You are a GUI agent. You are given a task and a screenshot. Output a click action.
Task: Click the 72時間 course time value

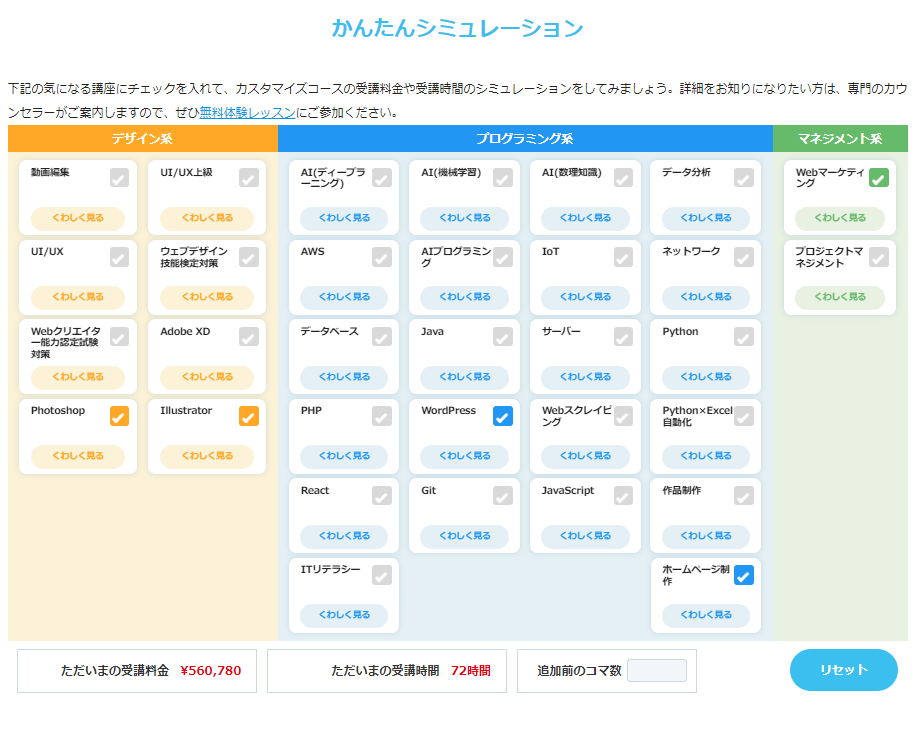(x=471, y=671)
